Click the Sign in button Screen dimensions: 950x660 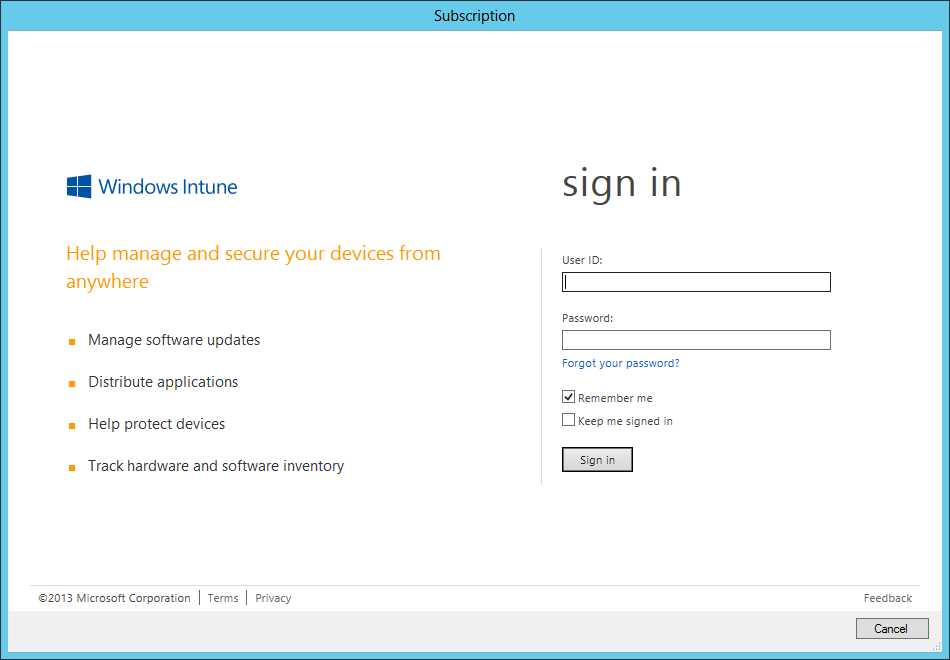(x=597, y=459)
